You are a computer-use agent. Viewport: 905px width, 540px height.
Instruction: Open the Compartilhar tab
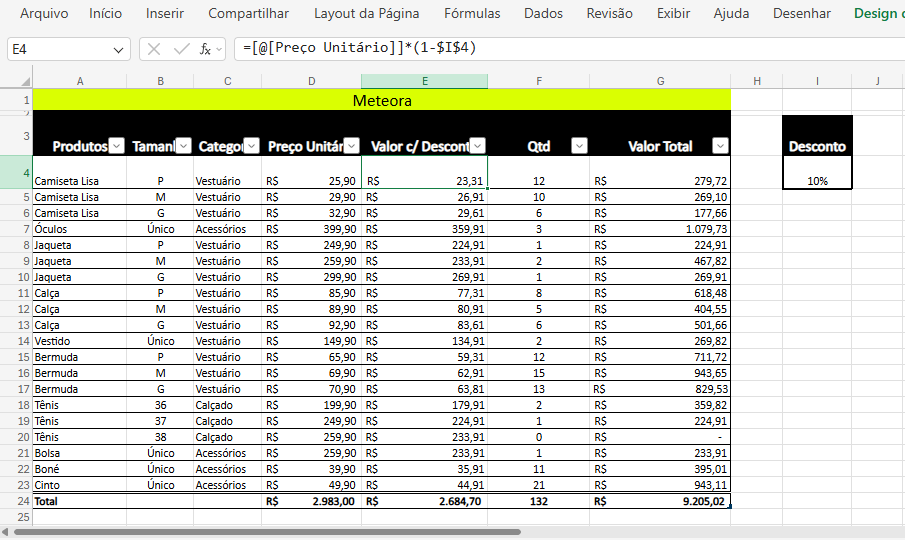pos(248,13)
